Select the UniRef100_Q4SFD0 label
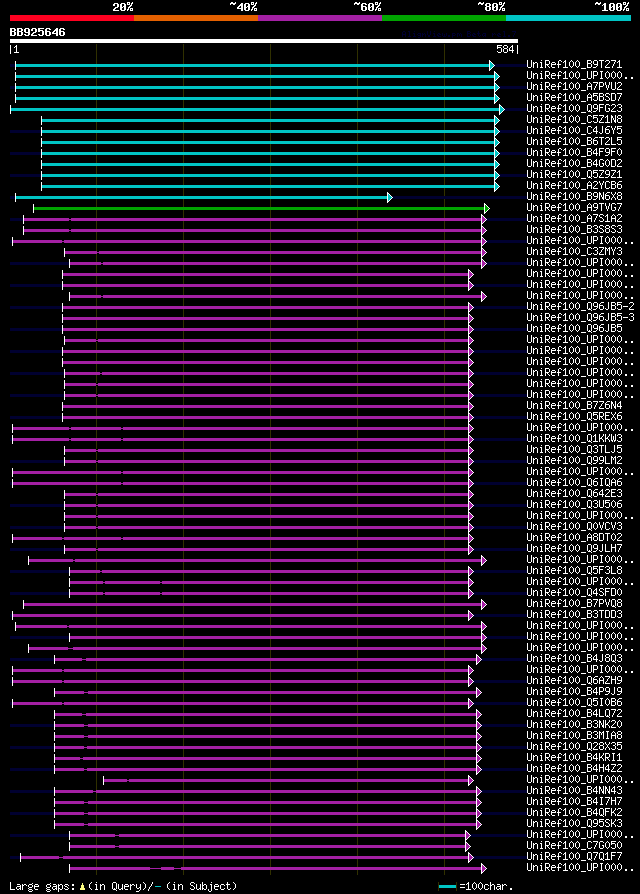640x894 pixels. [x=574, y=592]
